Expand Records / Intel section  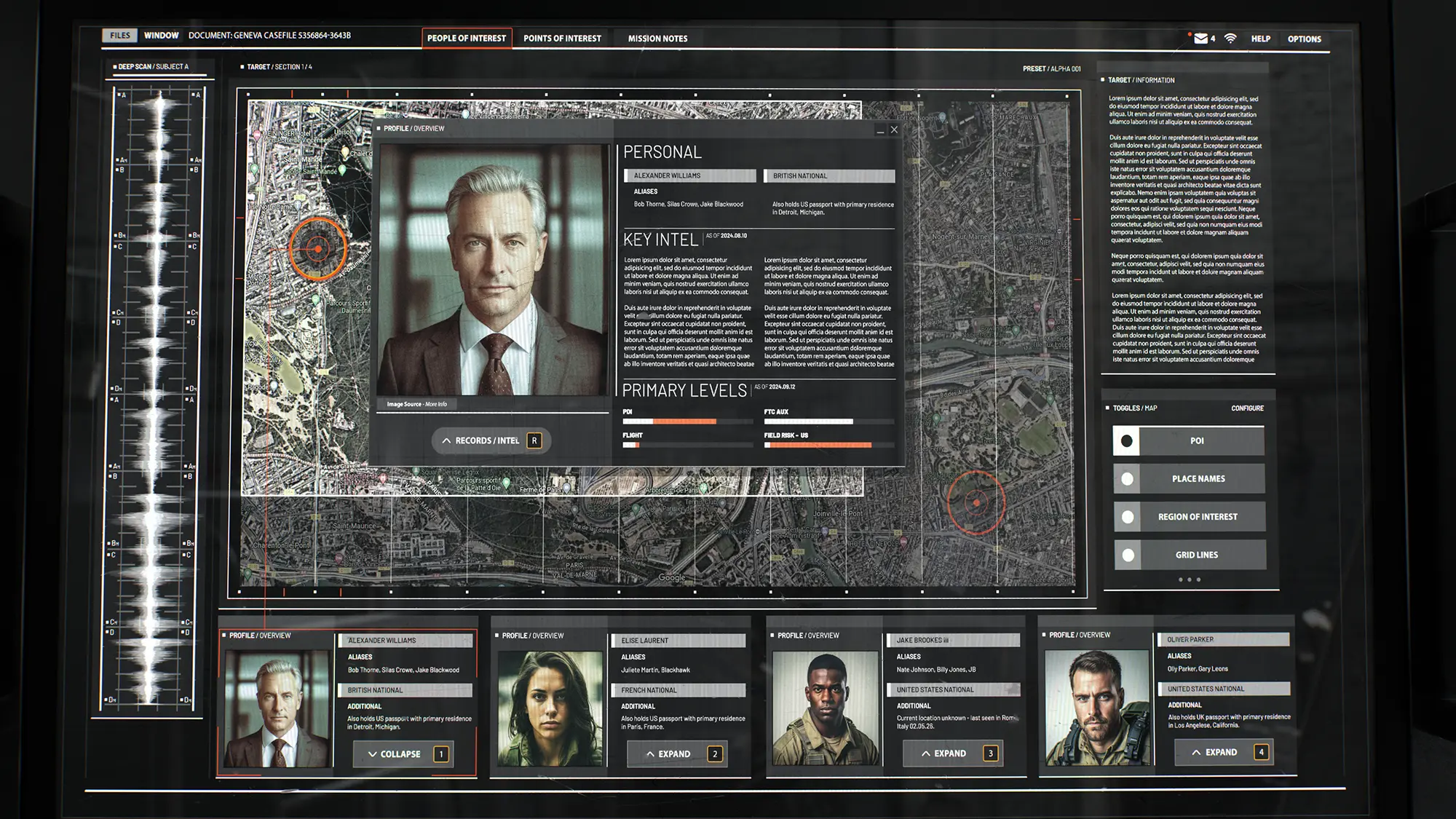coord(491,440)
